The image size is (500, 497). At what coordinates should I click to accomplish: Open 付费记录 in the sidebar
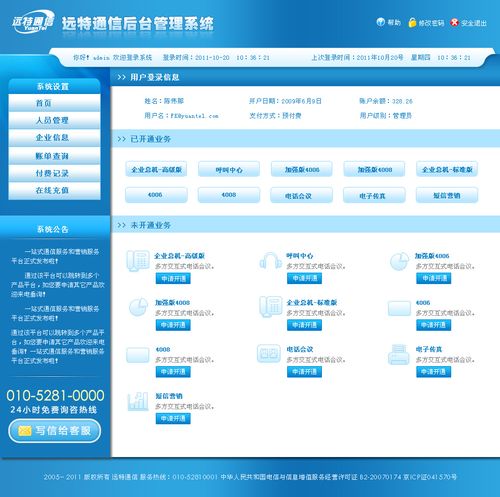click(x=54, y=173)
